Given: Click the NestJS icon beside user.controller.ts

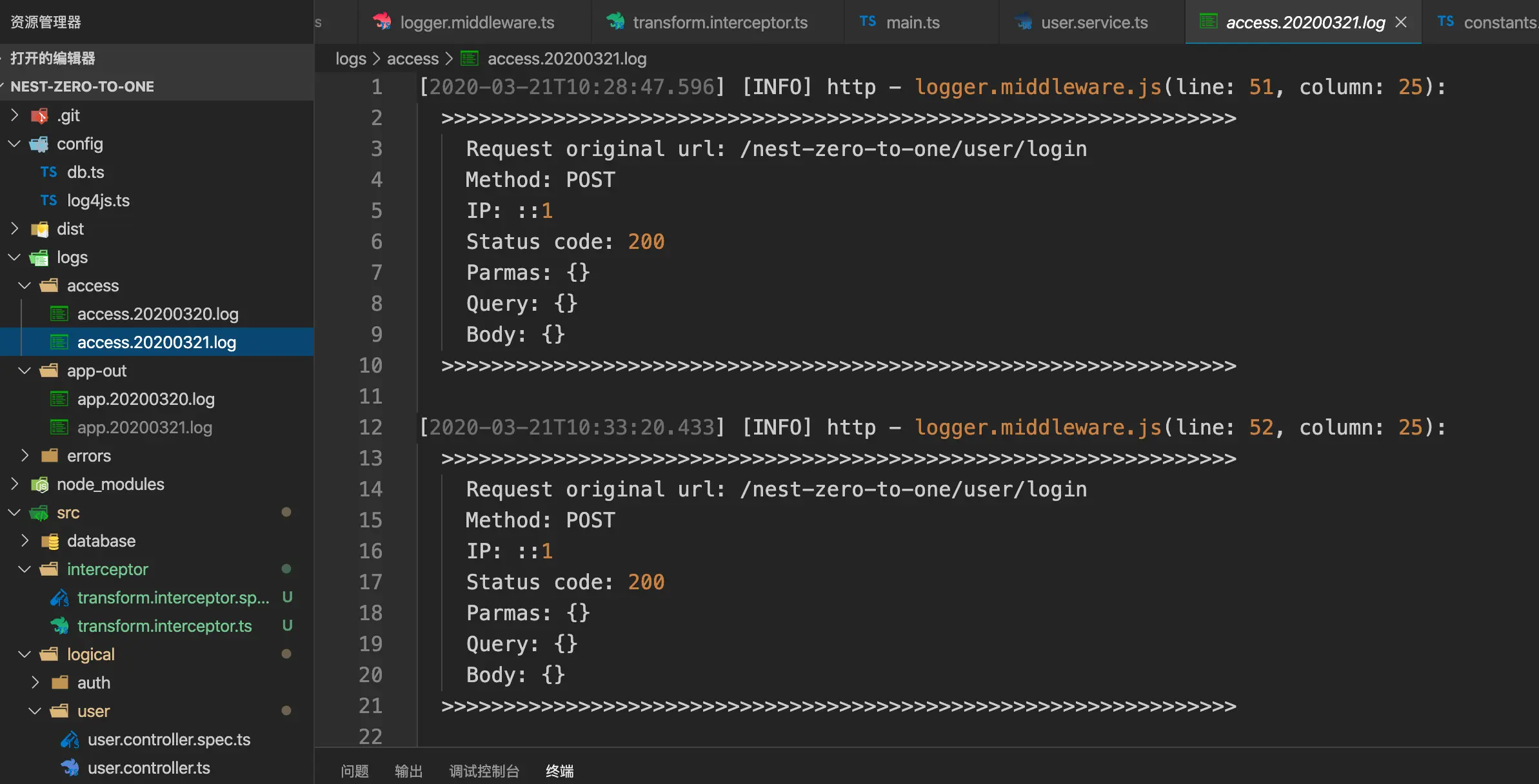Looking at the screenshot, I should [x=70, y=768].
